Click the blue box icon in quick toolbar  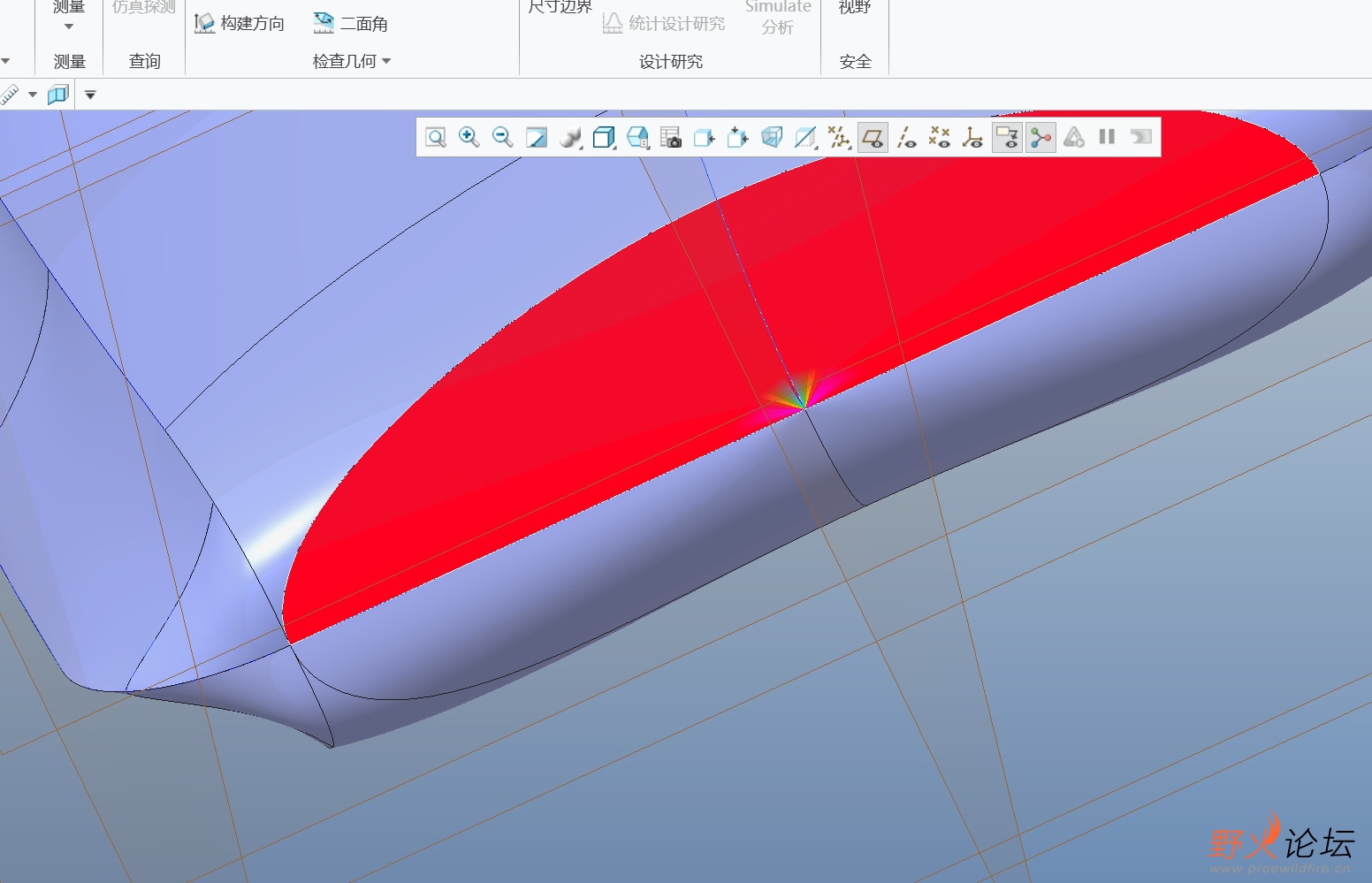click(58, 94)
